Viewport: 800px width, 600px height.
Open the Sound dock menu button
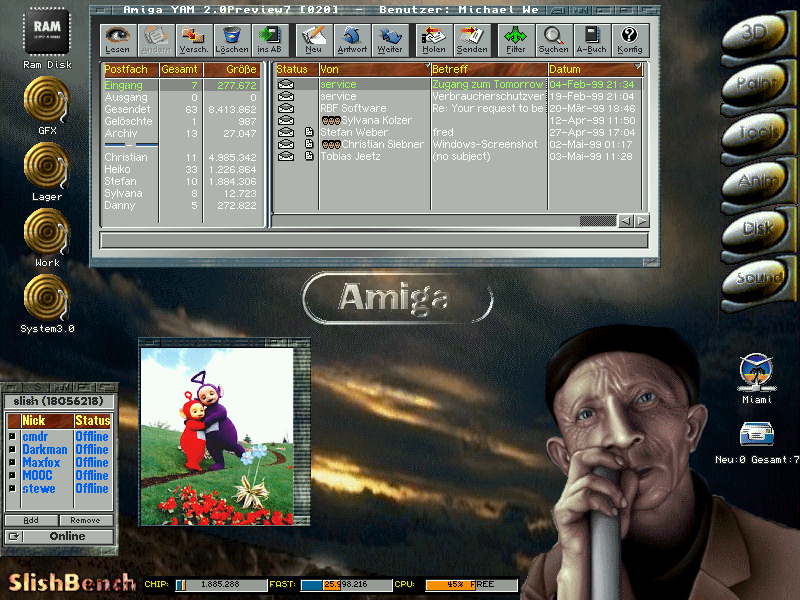759,278
